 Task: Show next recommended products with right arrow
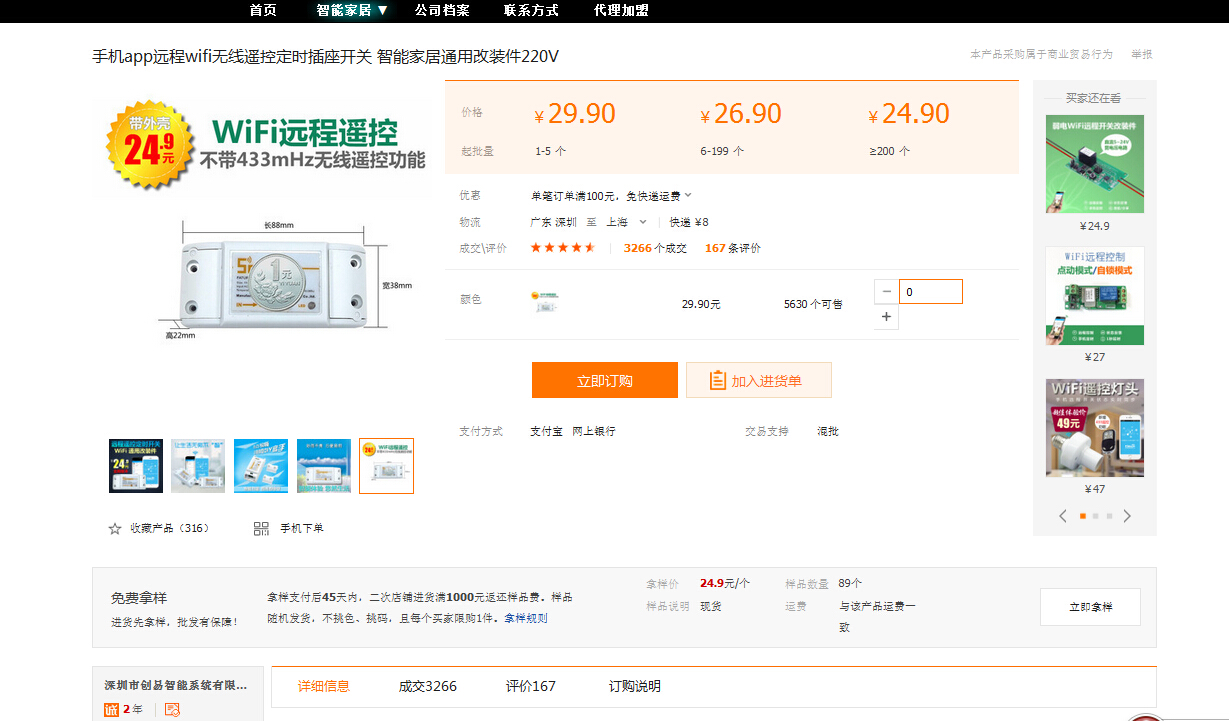point(1127,516)
